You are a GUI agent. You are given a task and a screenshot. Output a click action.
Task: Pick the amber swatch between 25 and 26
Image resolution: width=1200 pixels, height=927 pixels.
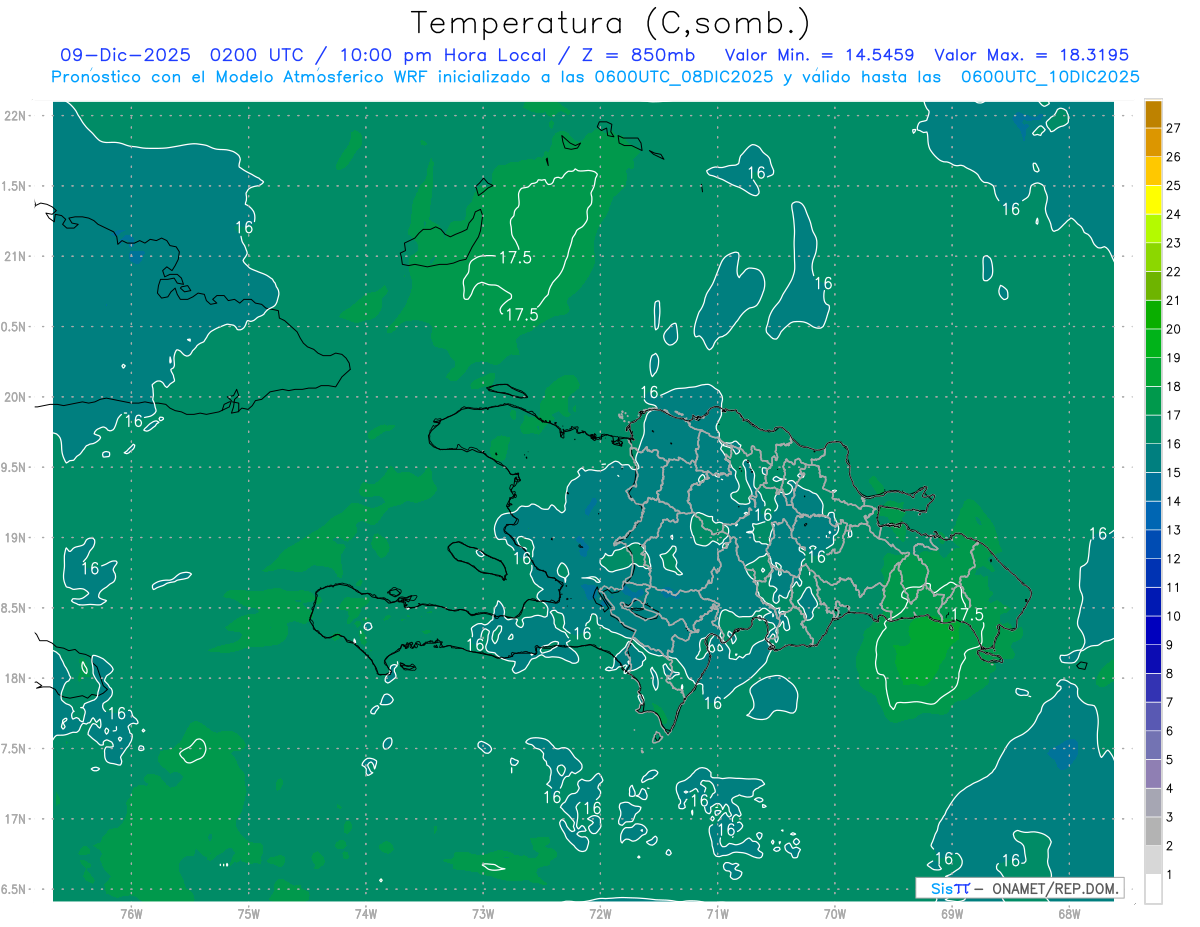click(1153, 172)
